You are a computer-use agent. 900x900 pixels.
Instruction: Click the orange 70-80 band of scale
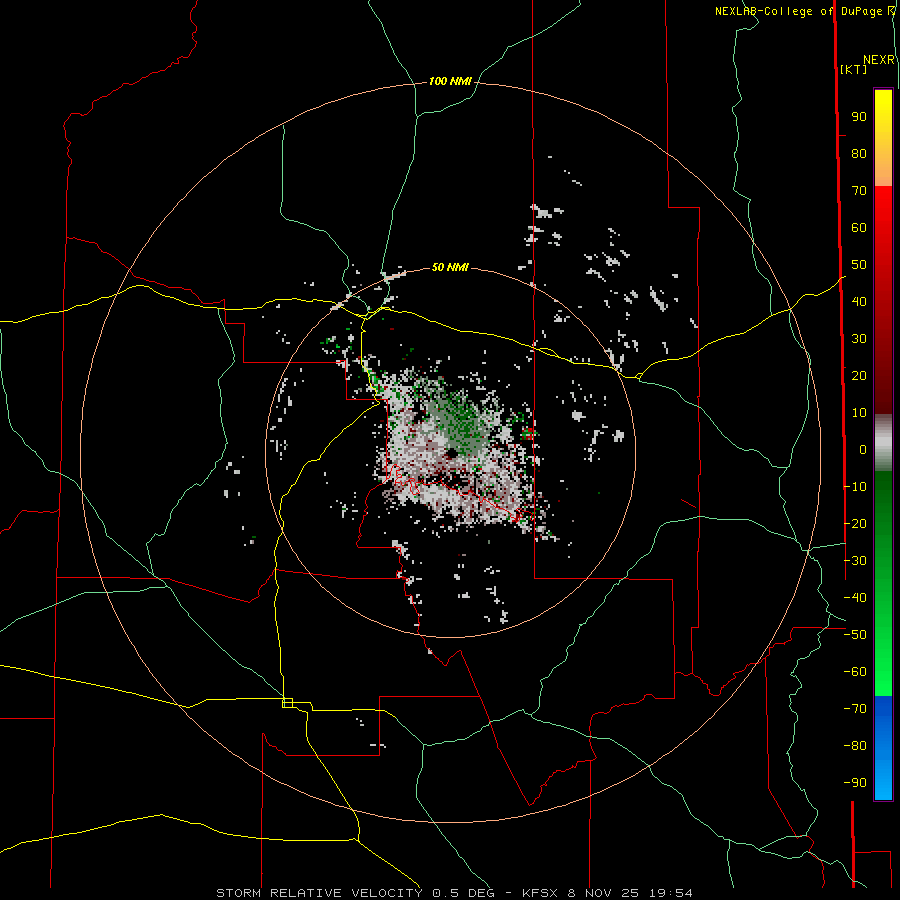click(x=883, y=171)
